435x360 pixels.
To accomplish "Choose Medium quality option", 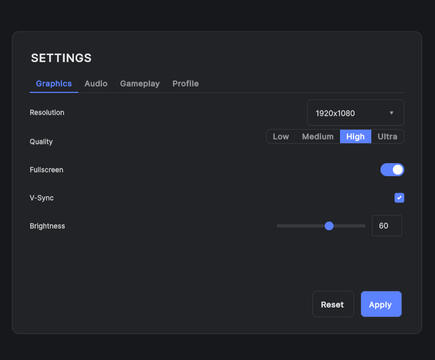I will pos(318,137).
